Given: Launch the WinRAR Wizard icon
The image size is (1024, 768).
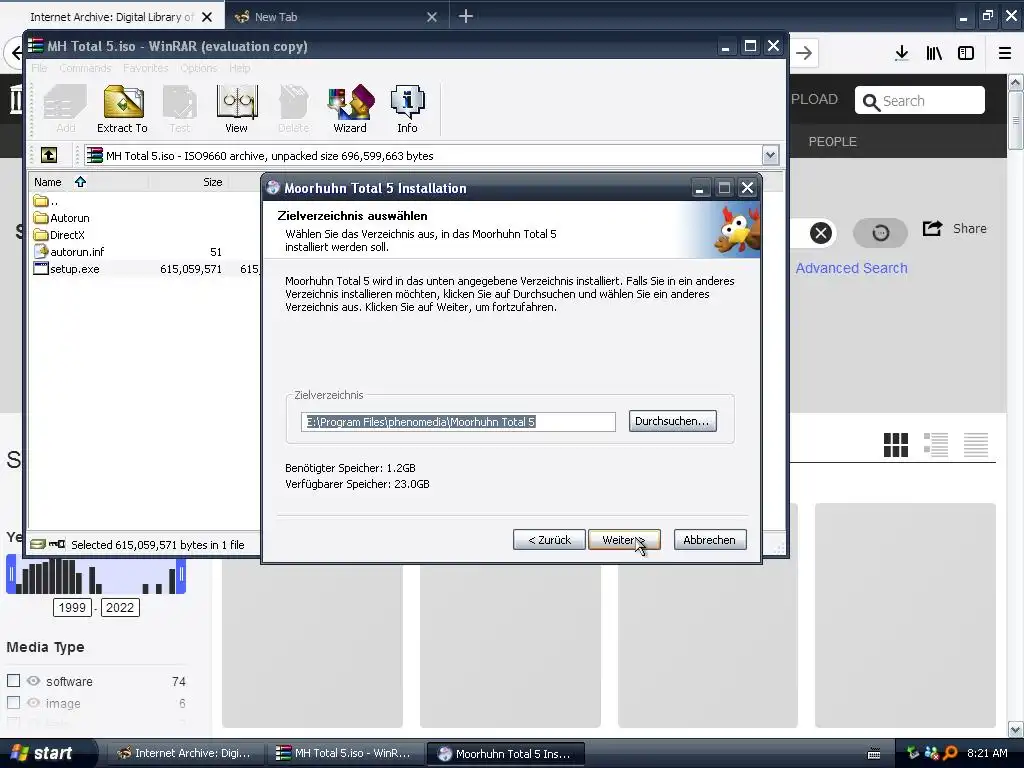Looking at the screenshot, I should [351, 109].
